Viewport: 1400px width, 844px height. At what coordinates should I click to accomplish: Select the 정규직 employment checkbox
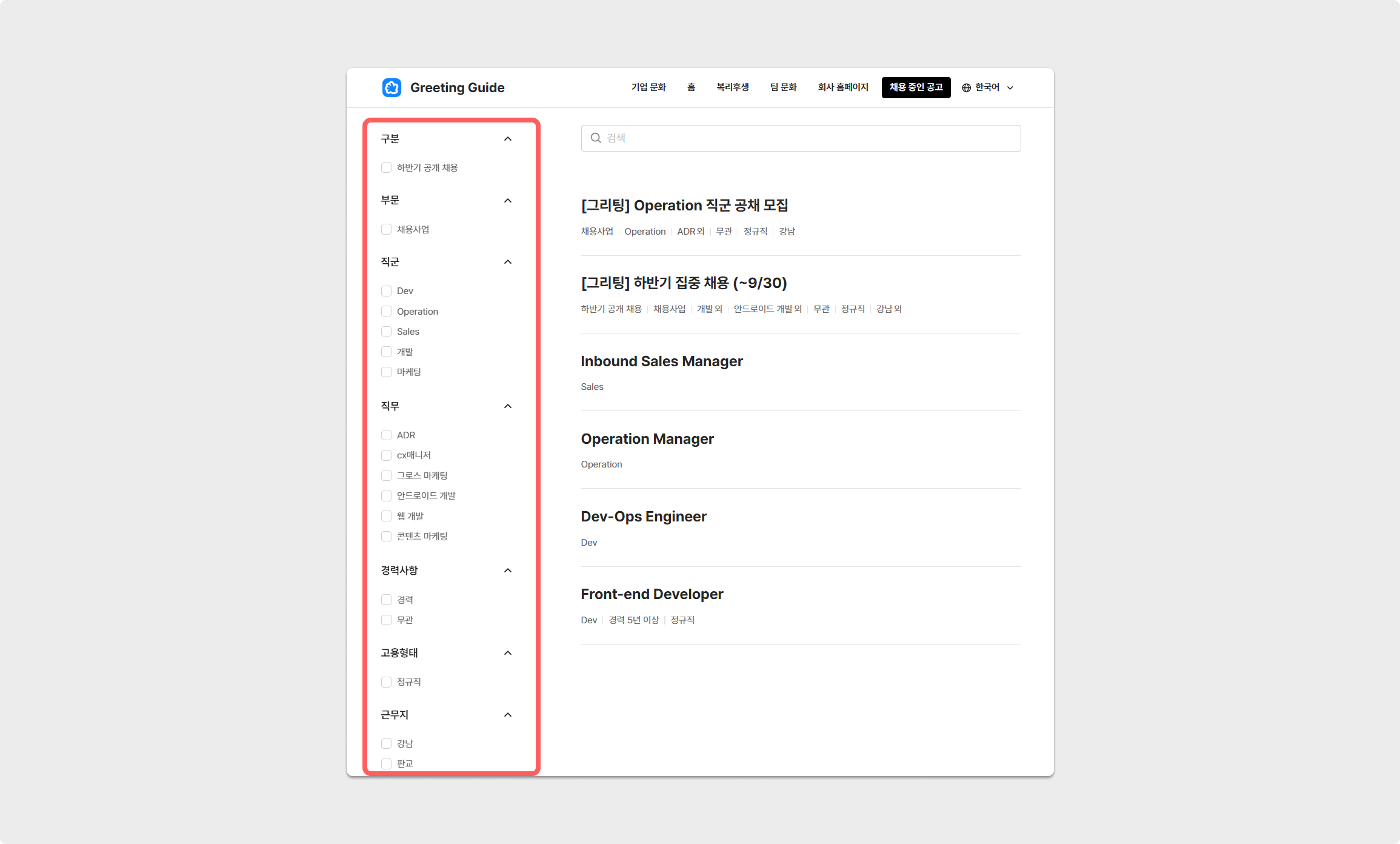click(386, 682)
